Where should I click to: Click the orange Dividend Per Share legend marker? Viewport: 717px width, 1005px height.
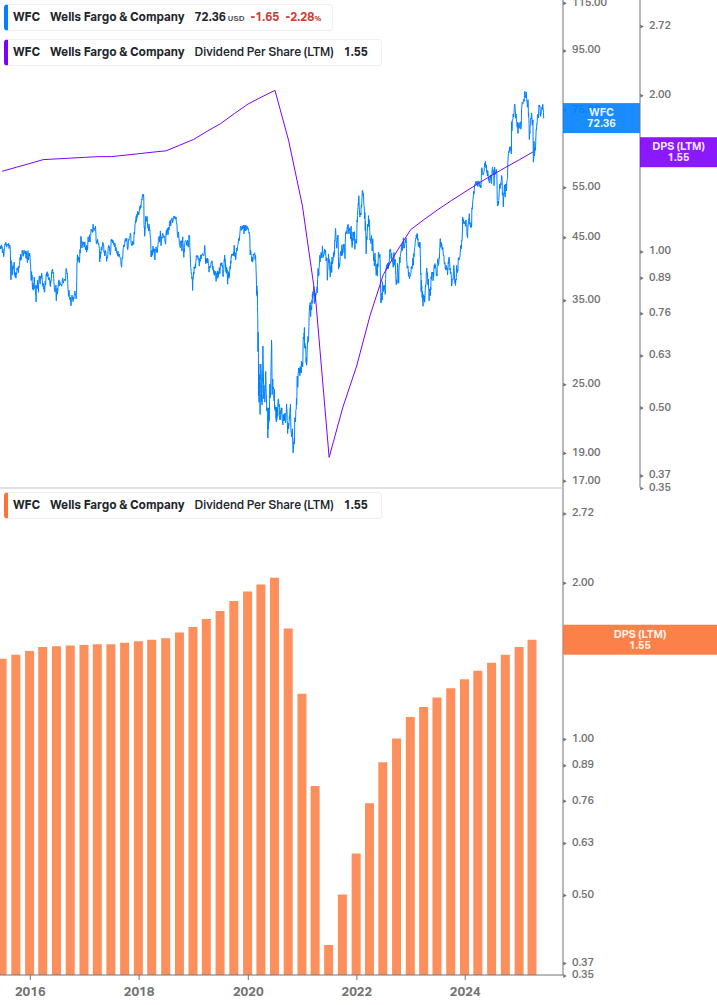tap(6, 505)
